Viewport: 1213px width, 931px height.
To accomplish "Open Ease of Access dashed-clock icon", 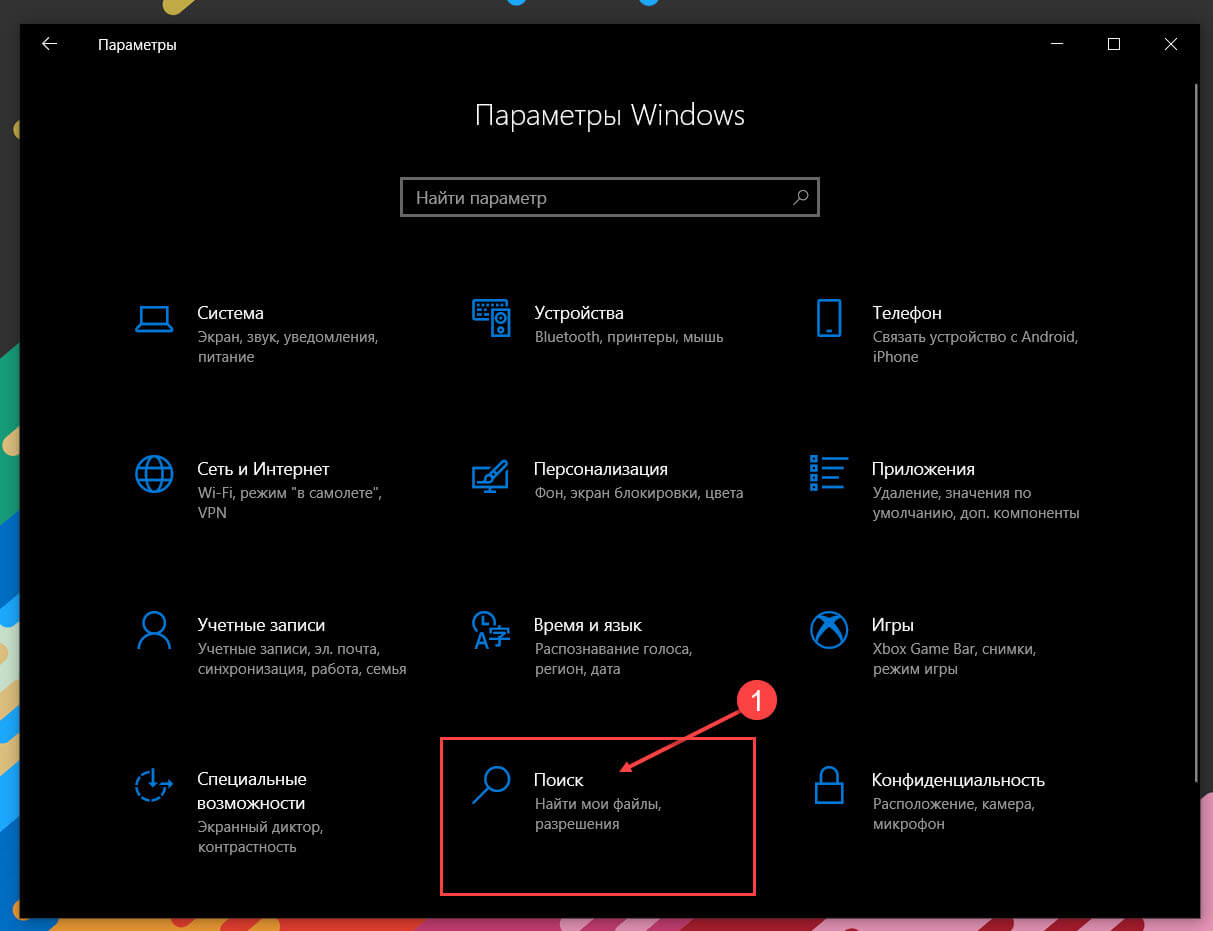I will click(x=154, y=785).
